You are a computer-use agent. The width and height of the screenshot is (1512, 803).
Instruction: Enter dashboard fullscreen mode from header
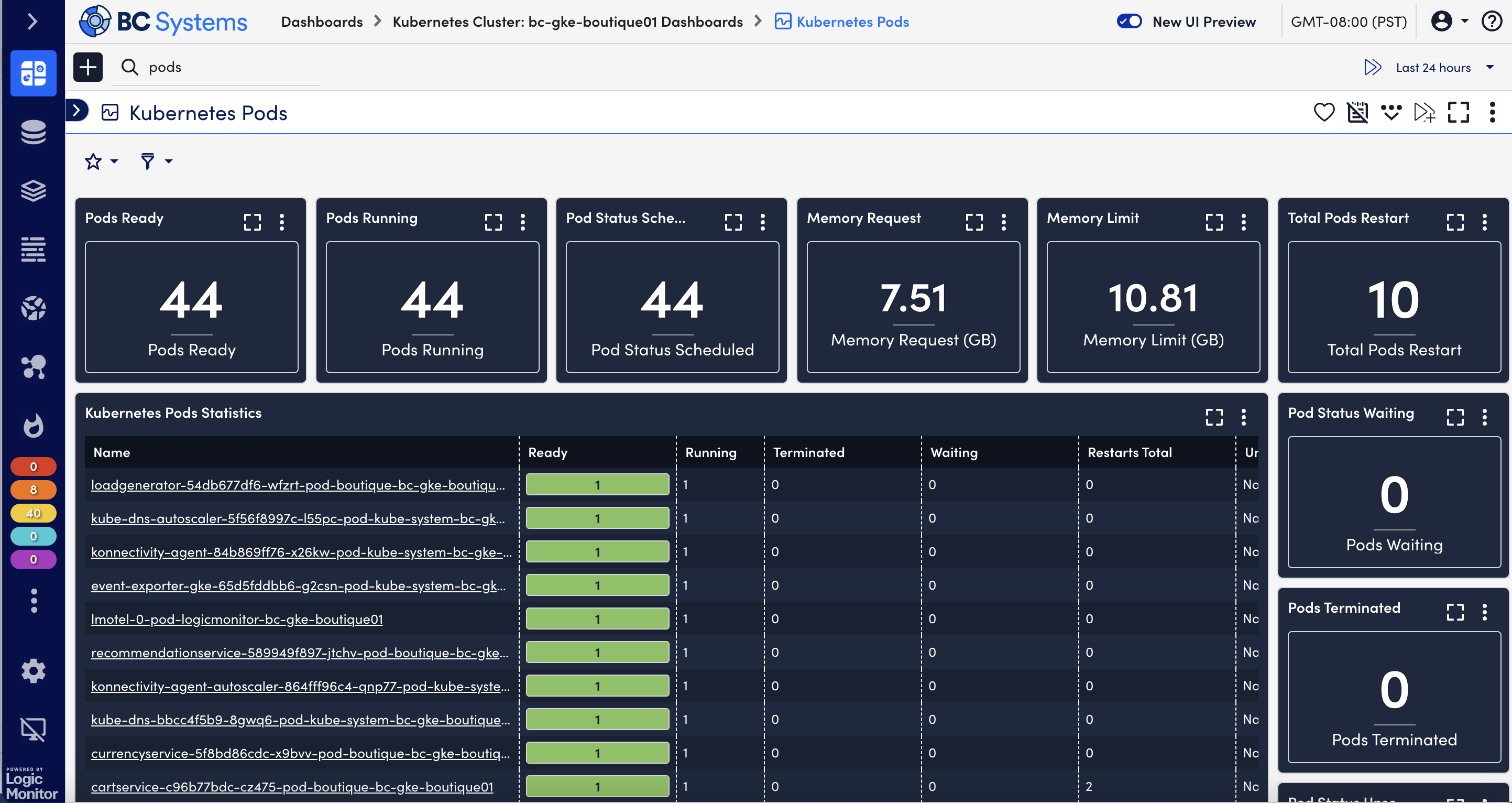pos(1458,112)
